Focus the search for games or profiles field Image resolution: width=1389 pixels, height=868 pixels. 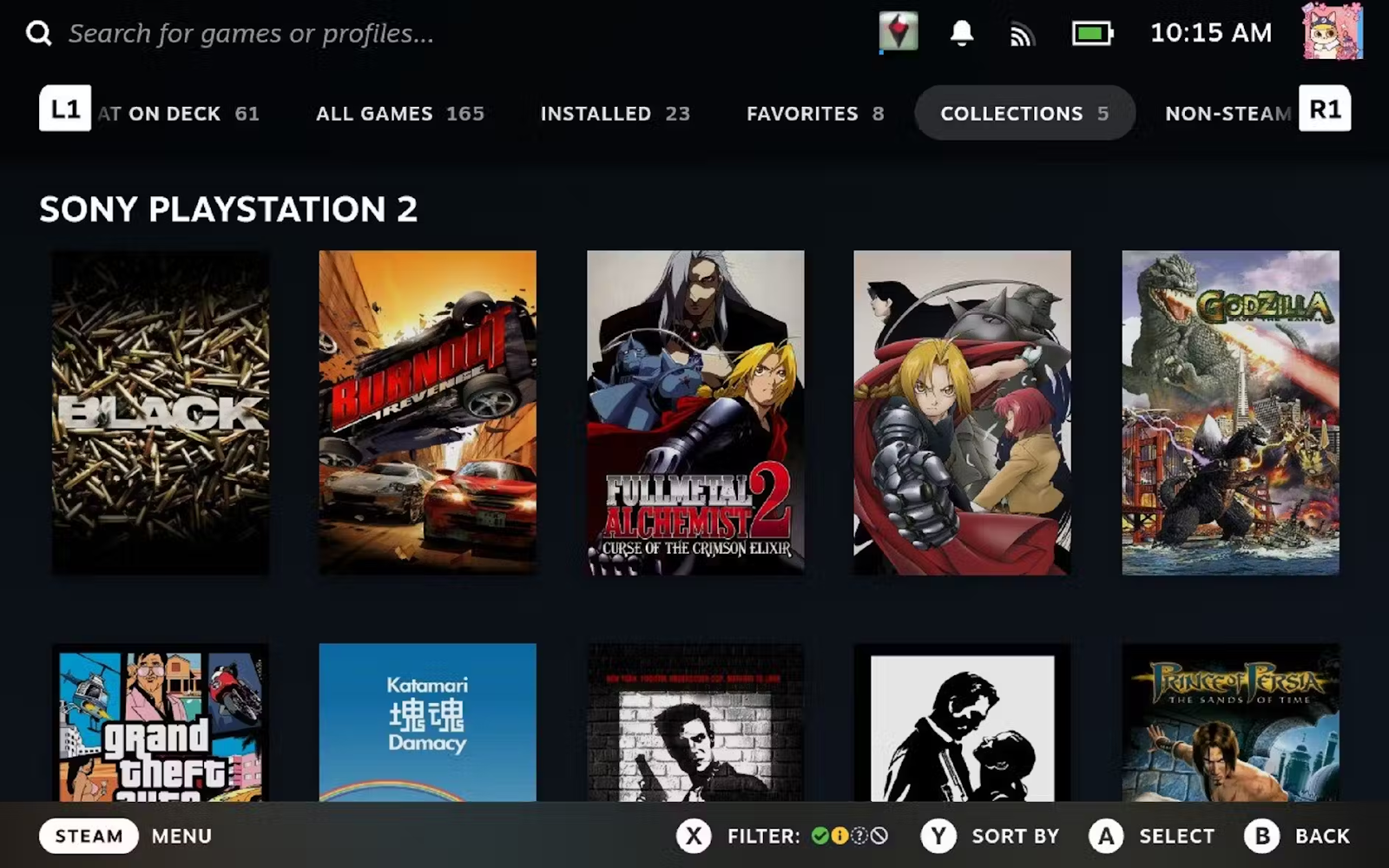[251, 33]
